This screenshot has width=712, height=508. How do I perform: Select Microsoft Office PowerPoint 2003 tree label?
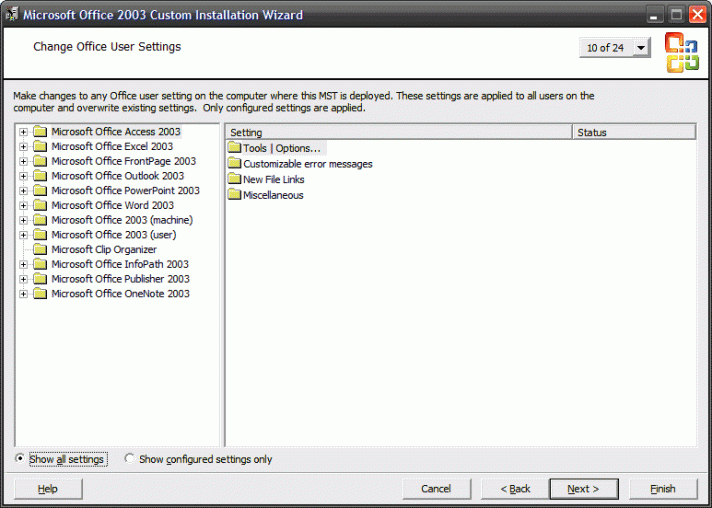125,191
